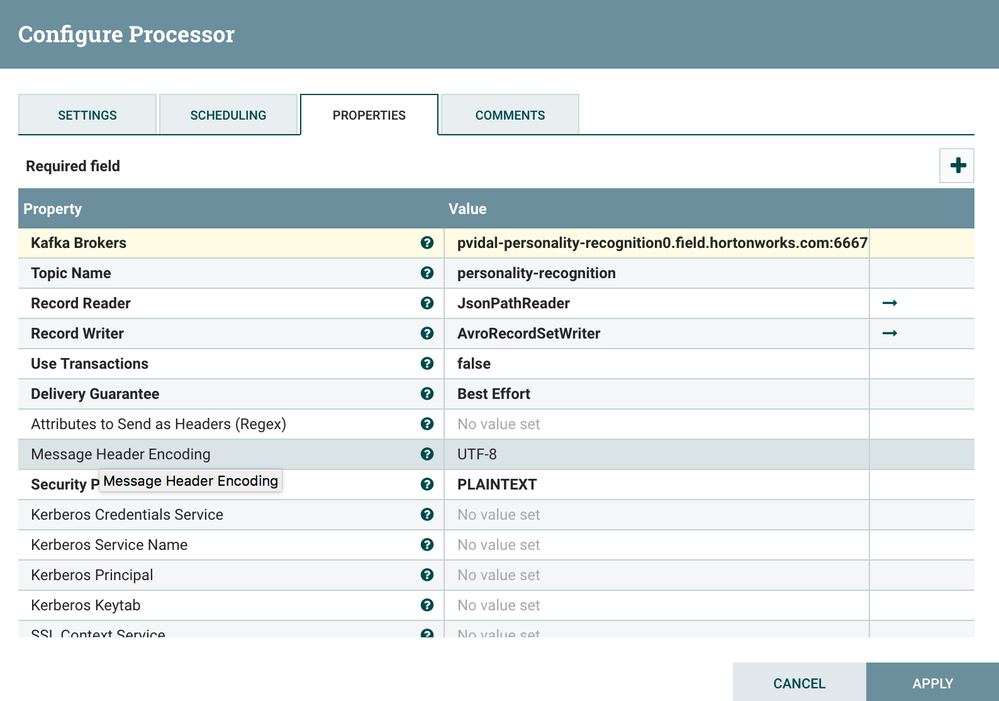999x701 pixels.
Task: Open help icon for Attributes to Send as Headers
Action: click(427, 424)
